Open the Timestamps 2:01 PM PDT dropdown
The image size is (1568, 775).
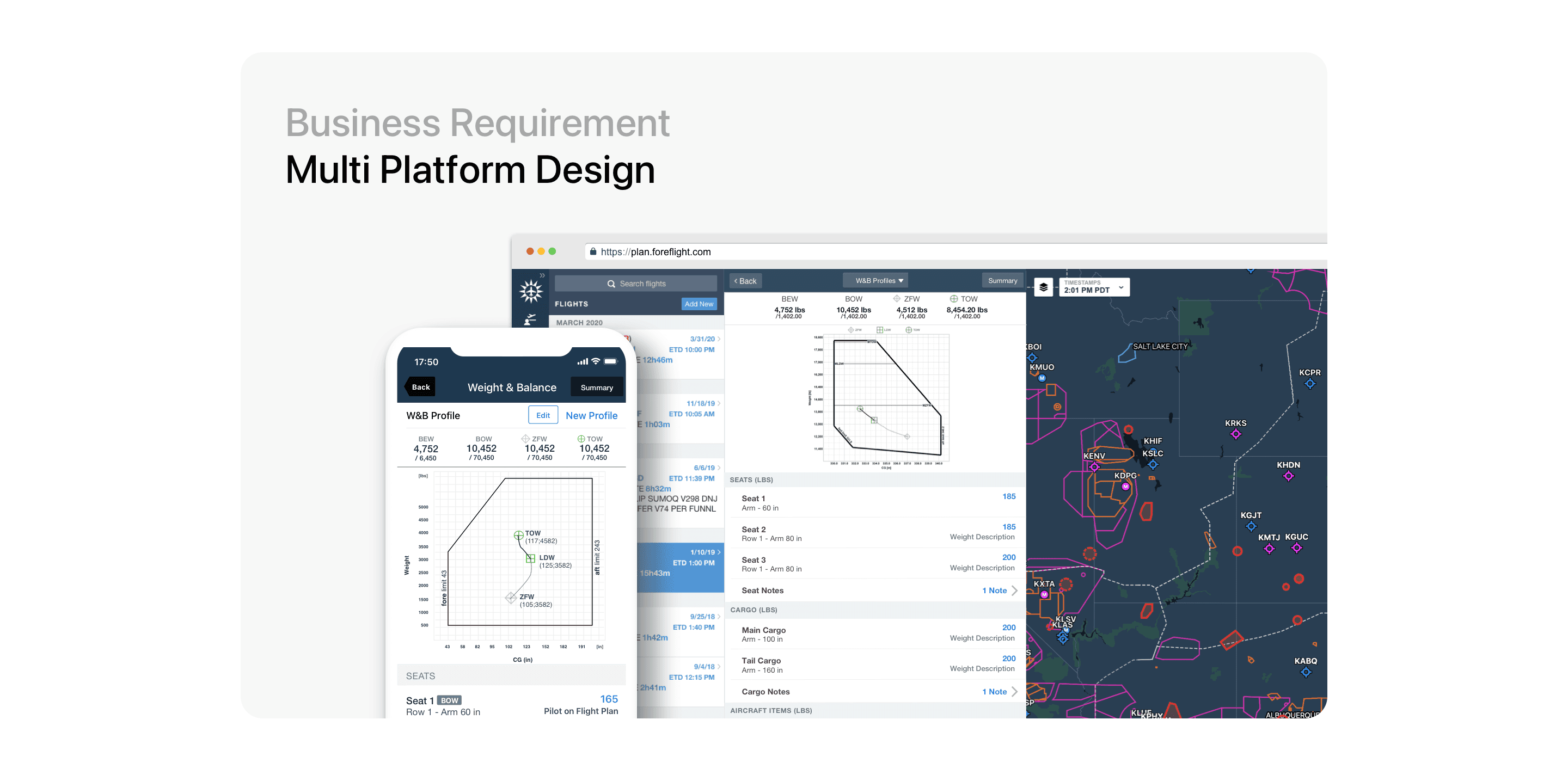1094,287
